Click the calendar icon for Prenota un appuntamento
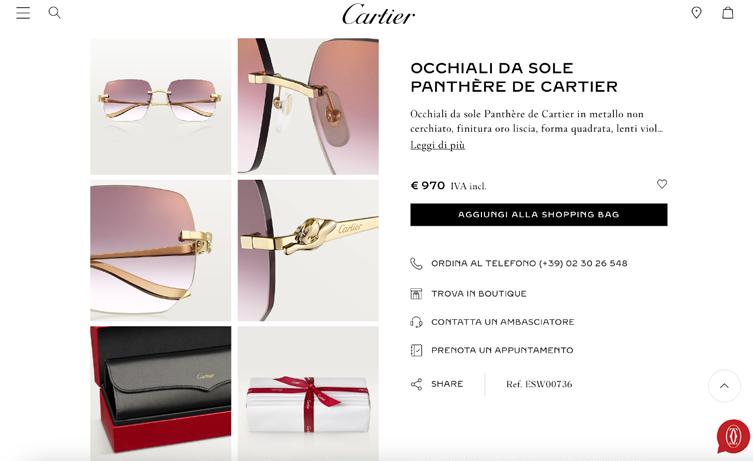The width and height of the screenshot is (753, 461). tap(416, 350)
